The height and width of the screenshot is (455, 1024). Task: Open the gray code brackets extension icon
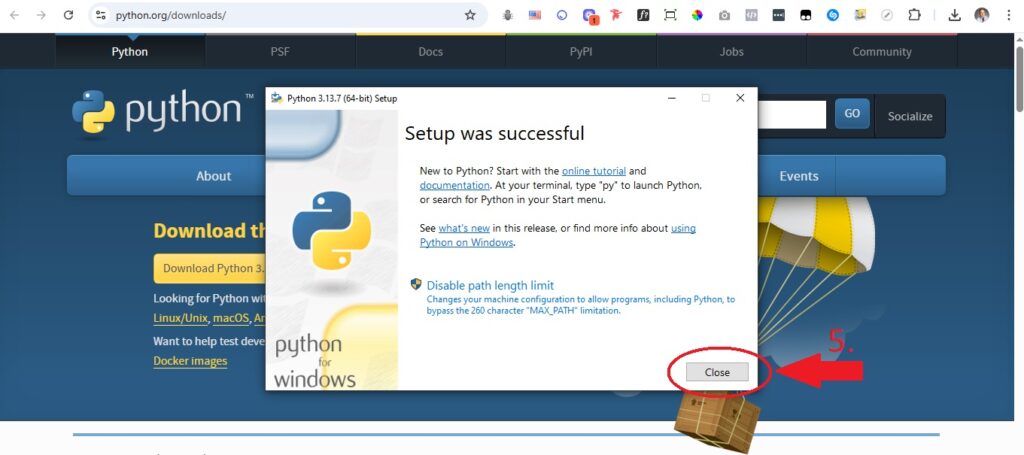coord(752,15)
